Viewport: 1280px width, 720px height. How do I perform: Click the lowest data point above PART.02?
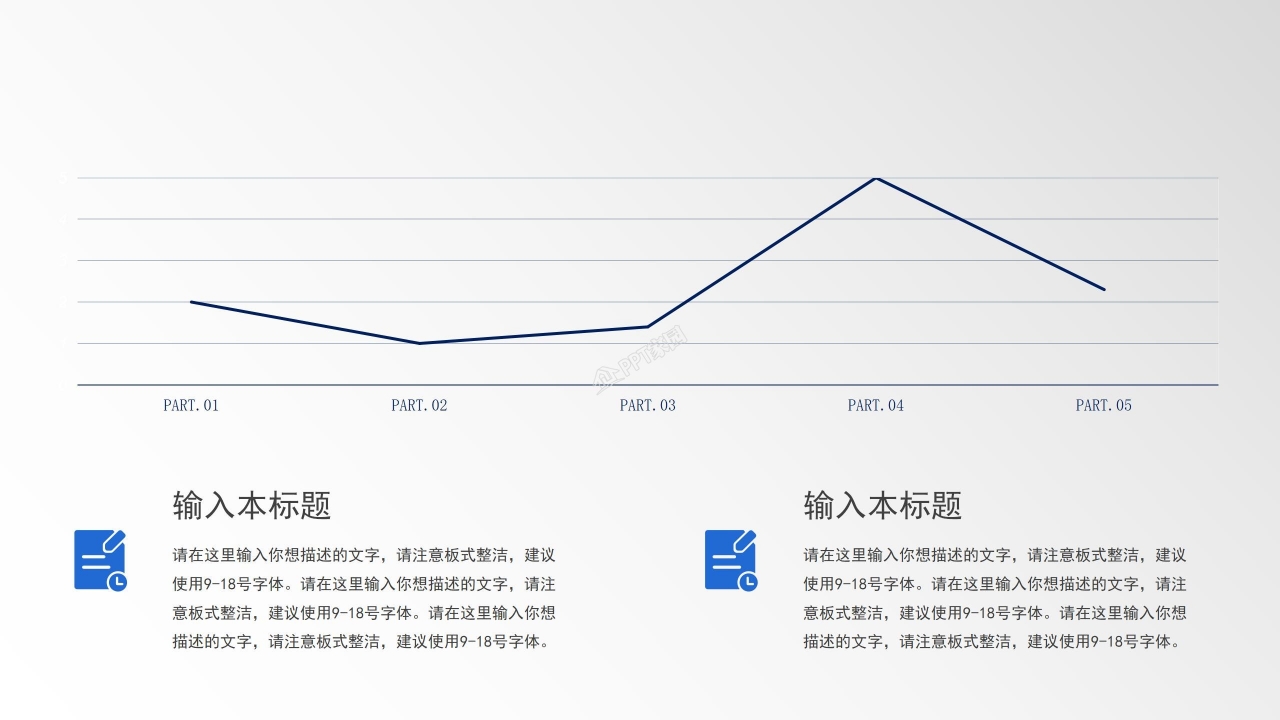pyautogui.click(x=419, y=343)
